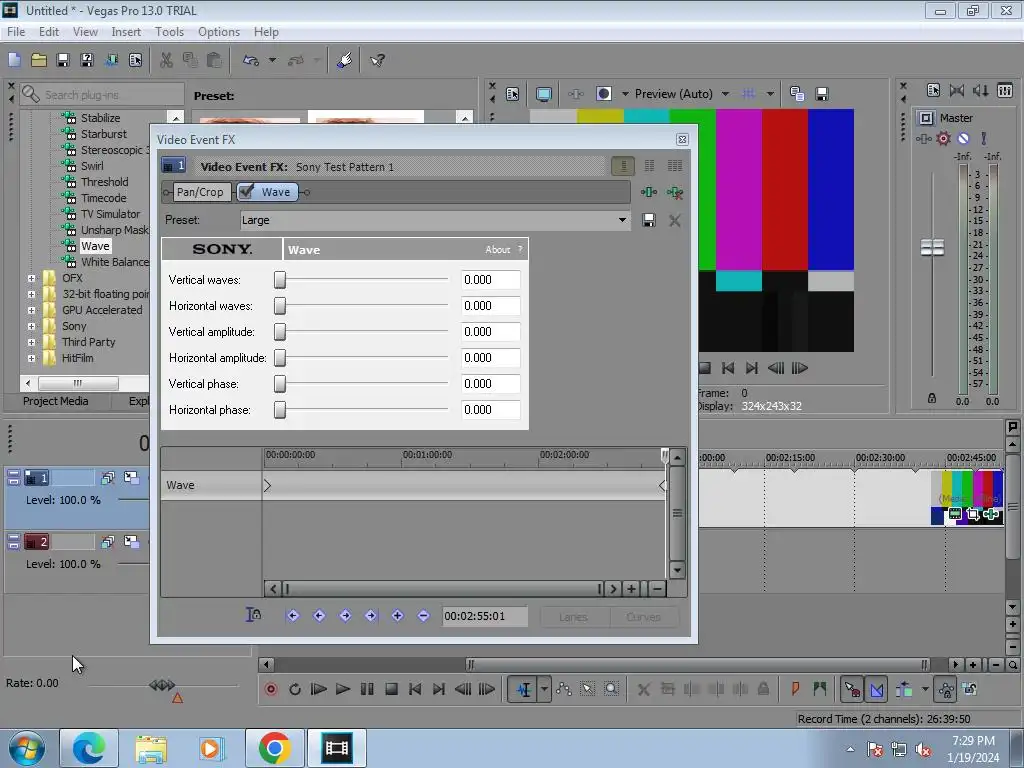Click the Stop button in transport bar

[x=391, y=689]
